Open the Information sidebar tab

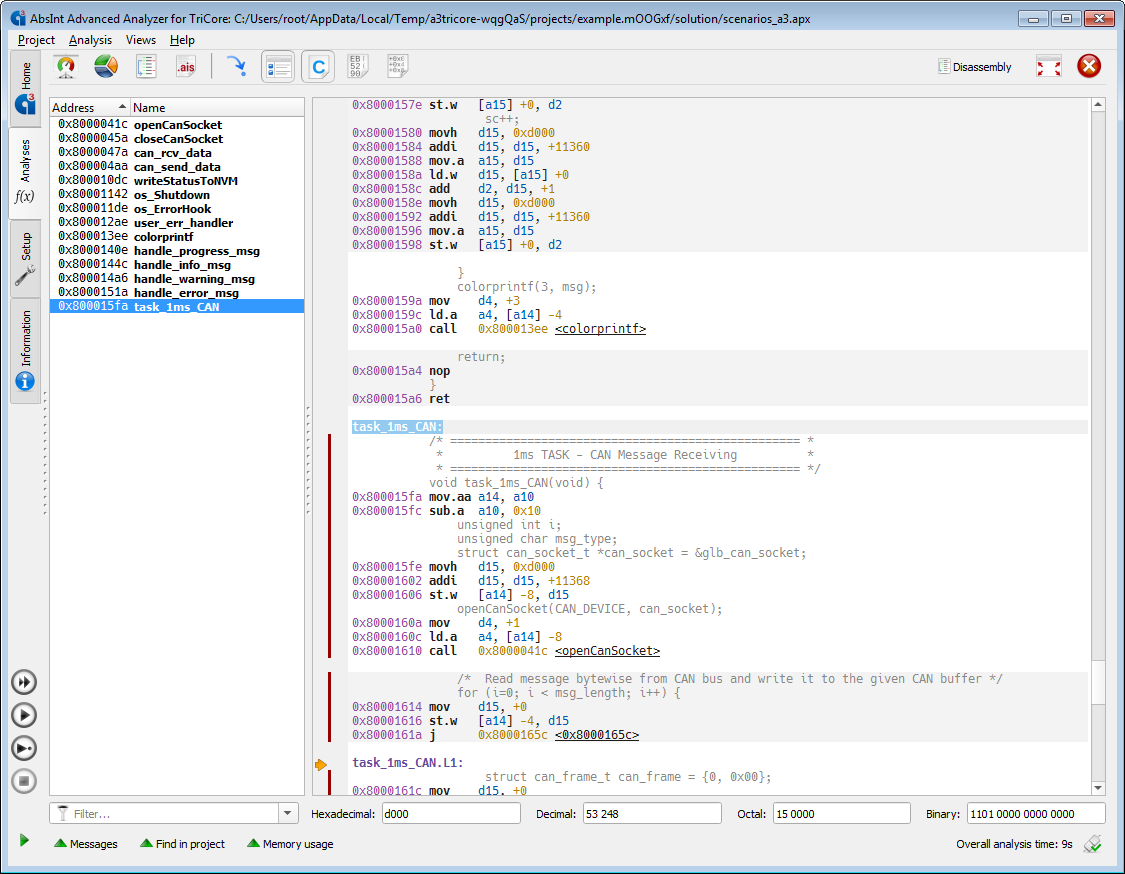tap(25, 350)
